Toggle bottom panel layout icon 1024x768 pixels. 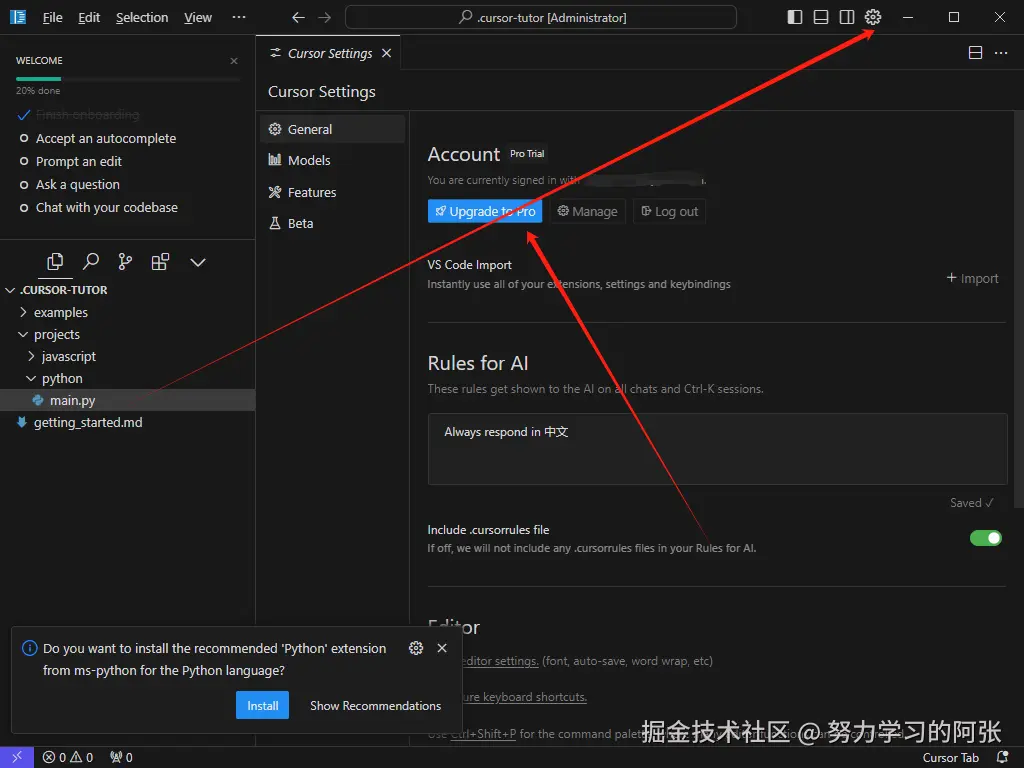click(821, 17)
